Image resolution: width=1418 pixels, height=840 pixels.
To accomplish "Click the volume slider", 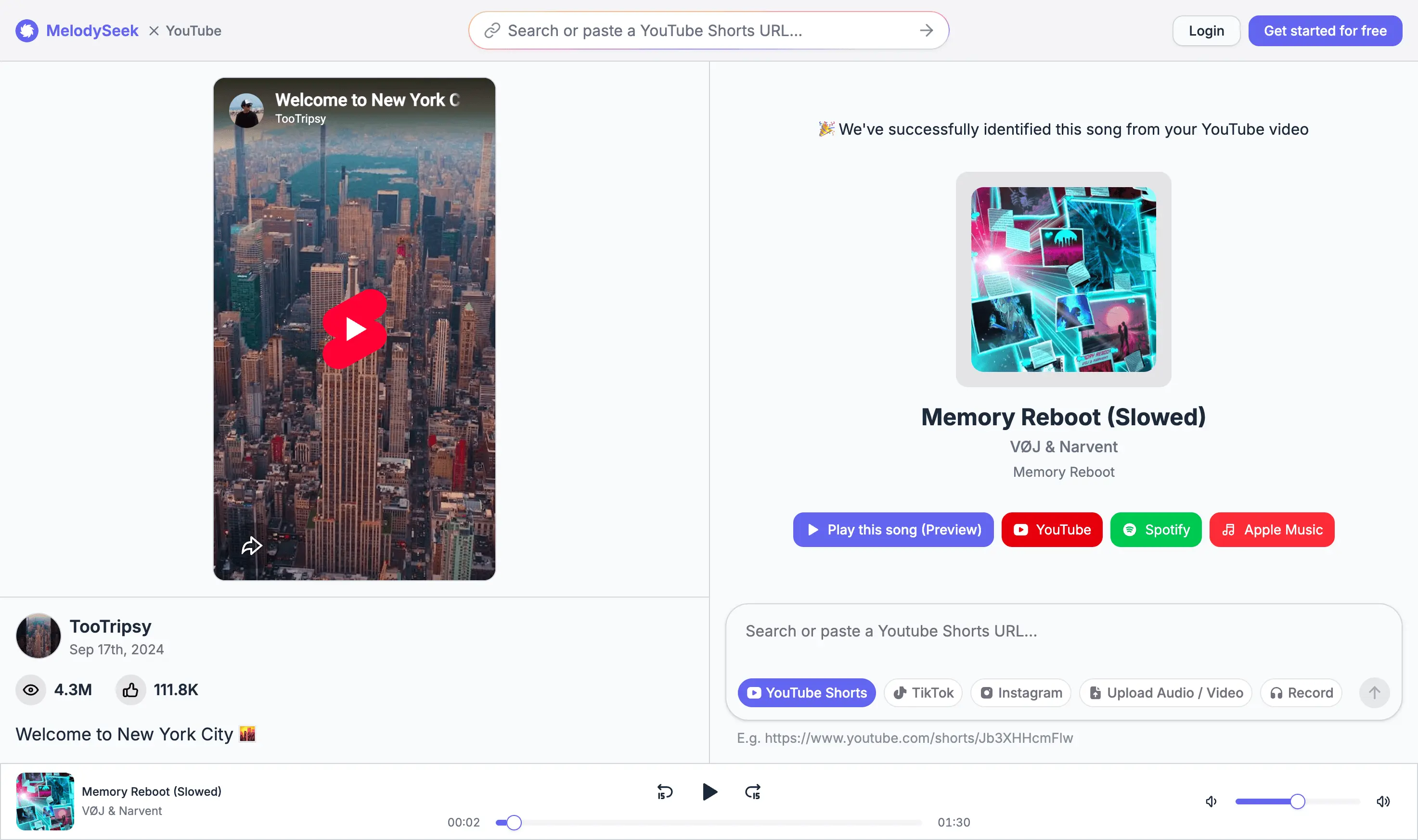I will point(1297,802).
